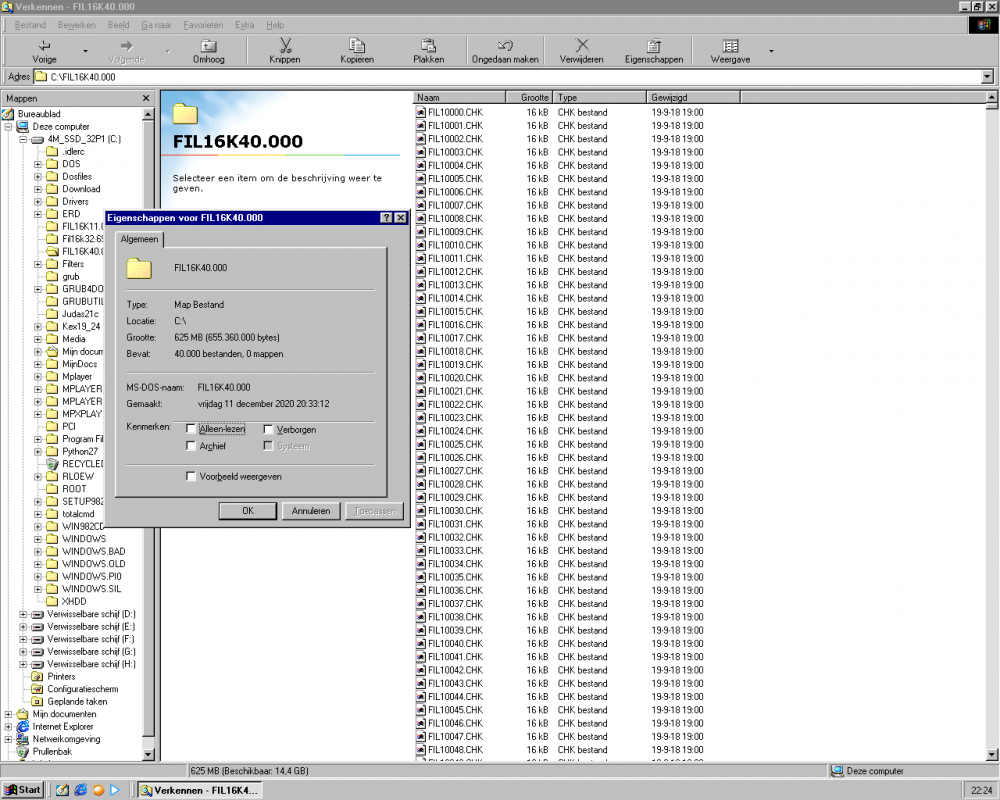Click the Omhoog (Up) toolbar icon
Viewport: 1000px width, 800px height.
[208, 46]
